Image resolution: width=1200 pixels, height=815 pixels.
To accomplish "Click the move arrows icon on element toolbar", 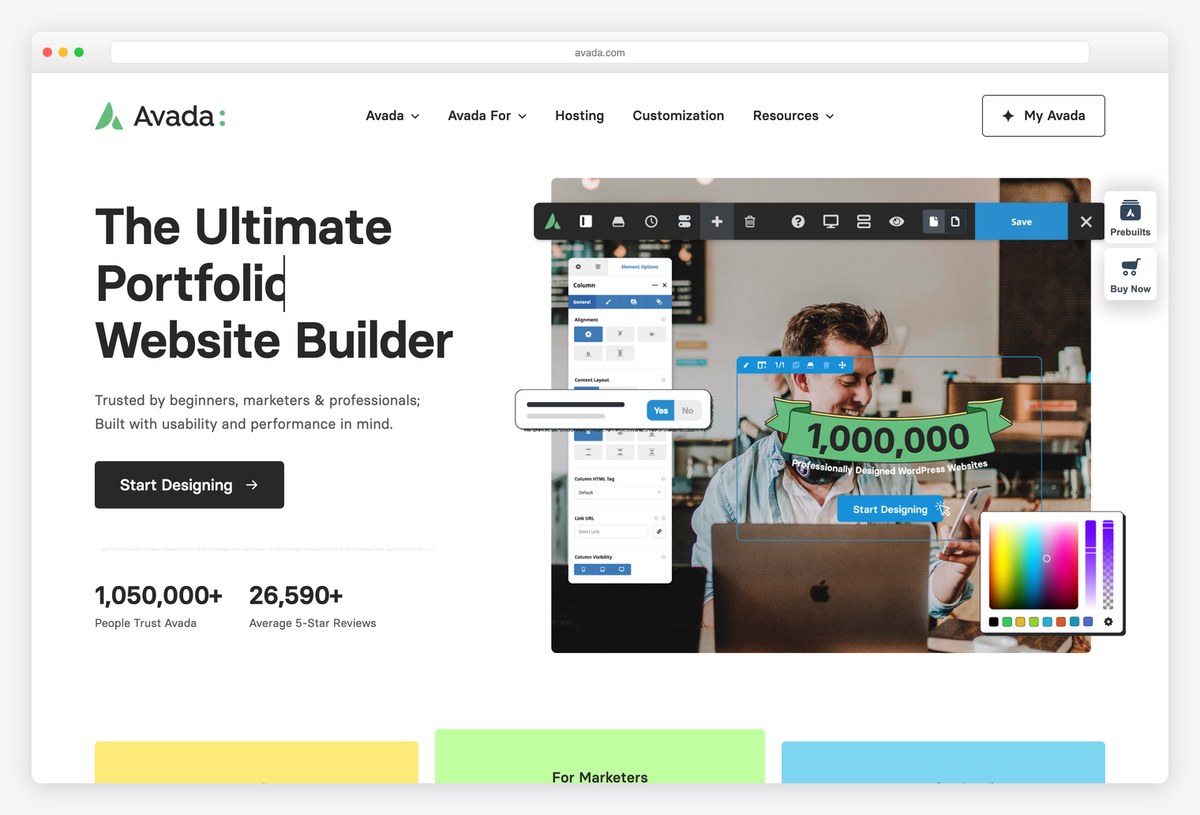I will click(842, 365).
